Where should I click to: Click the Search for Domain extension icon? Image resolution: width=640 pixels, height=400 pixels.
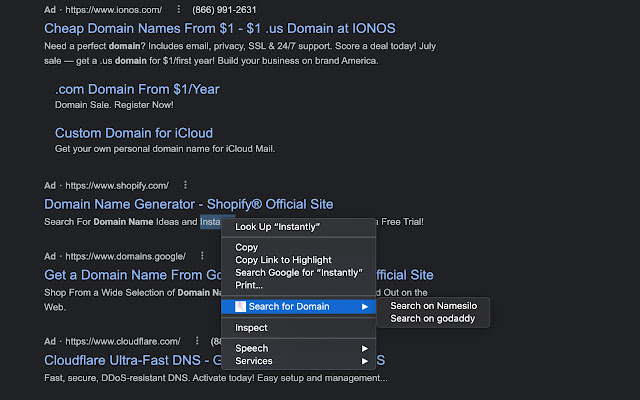point(240,307)
